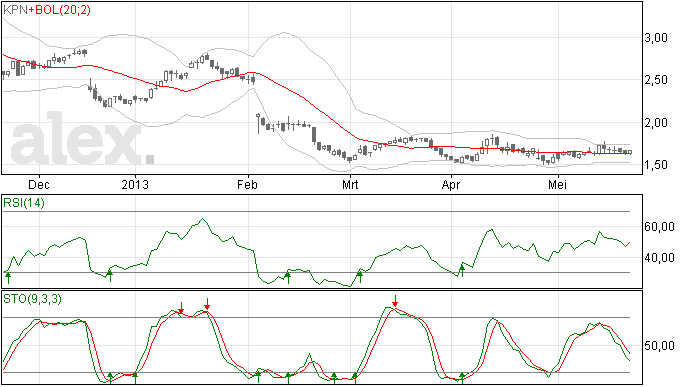The height and width of the screenshot is (387, 690).
Task: Click the 3,00 price axis value
Action: [x=656, y=38]
